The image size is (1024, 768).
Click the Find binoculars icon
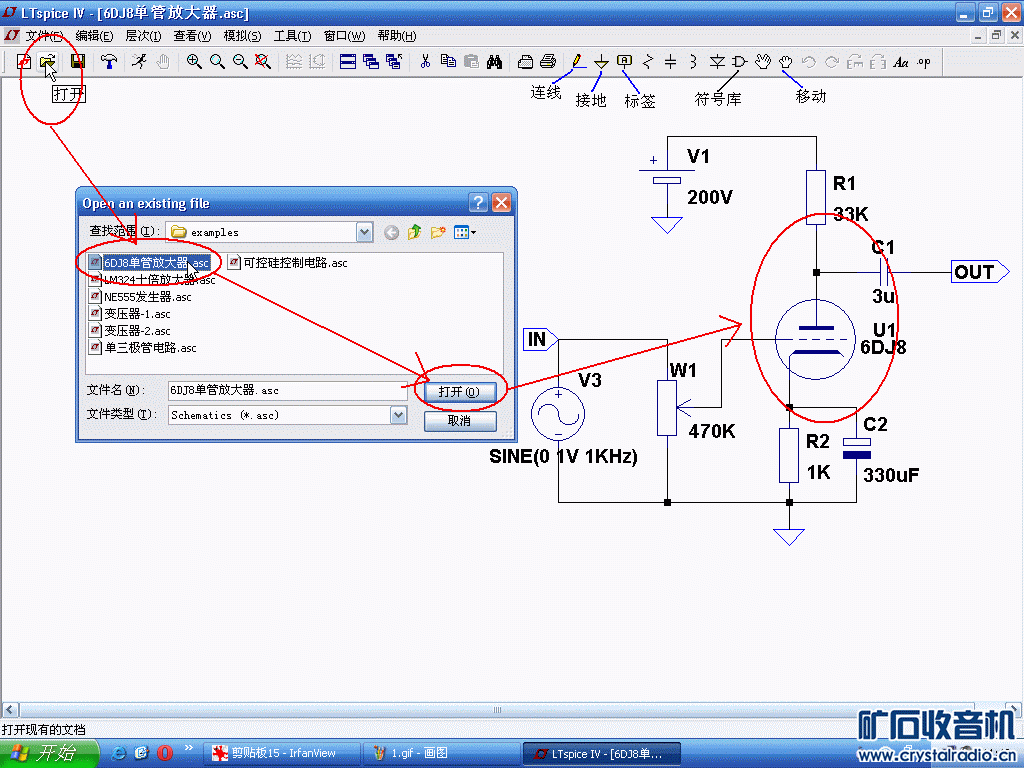pos(494,61)
